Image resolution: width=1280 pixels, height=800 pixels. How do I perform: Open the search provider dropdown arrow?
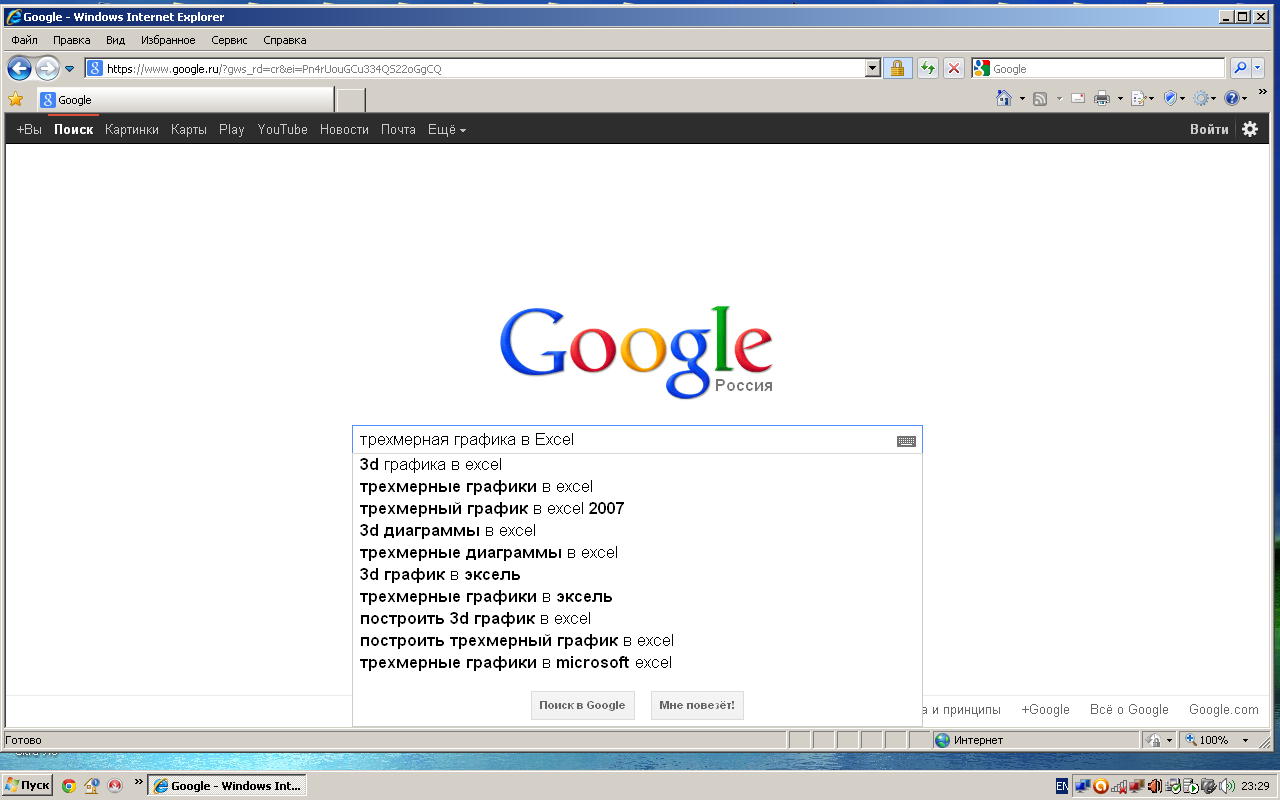[1258, 68]
